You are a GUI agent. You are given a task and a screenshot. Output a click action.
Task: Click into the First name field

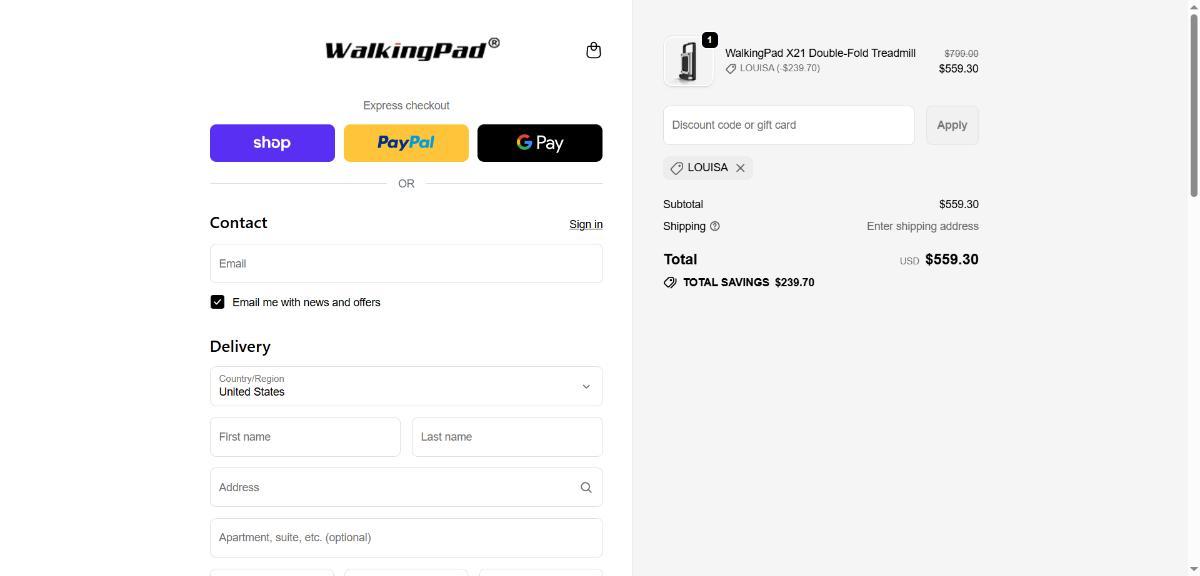(305, 437)
